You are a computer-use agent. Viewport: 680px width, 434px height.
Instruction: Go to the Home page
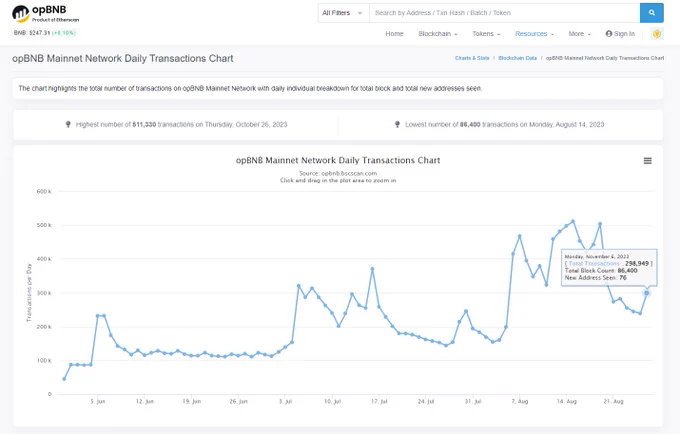pos(394,34)
